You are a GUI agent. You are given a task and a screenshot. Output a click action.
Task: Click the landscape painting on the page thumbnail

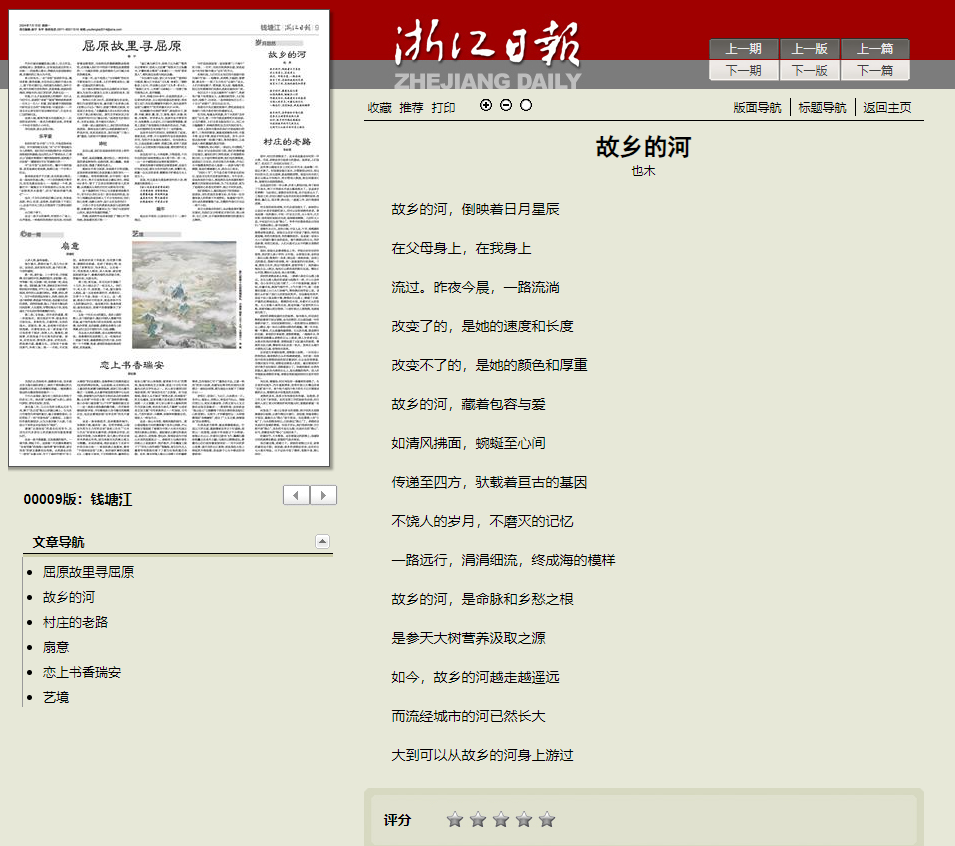click(184, 295)
